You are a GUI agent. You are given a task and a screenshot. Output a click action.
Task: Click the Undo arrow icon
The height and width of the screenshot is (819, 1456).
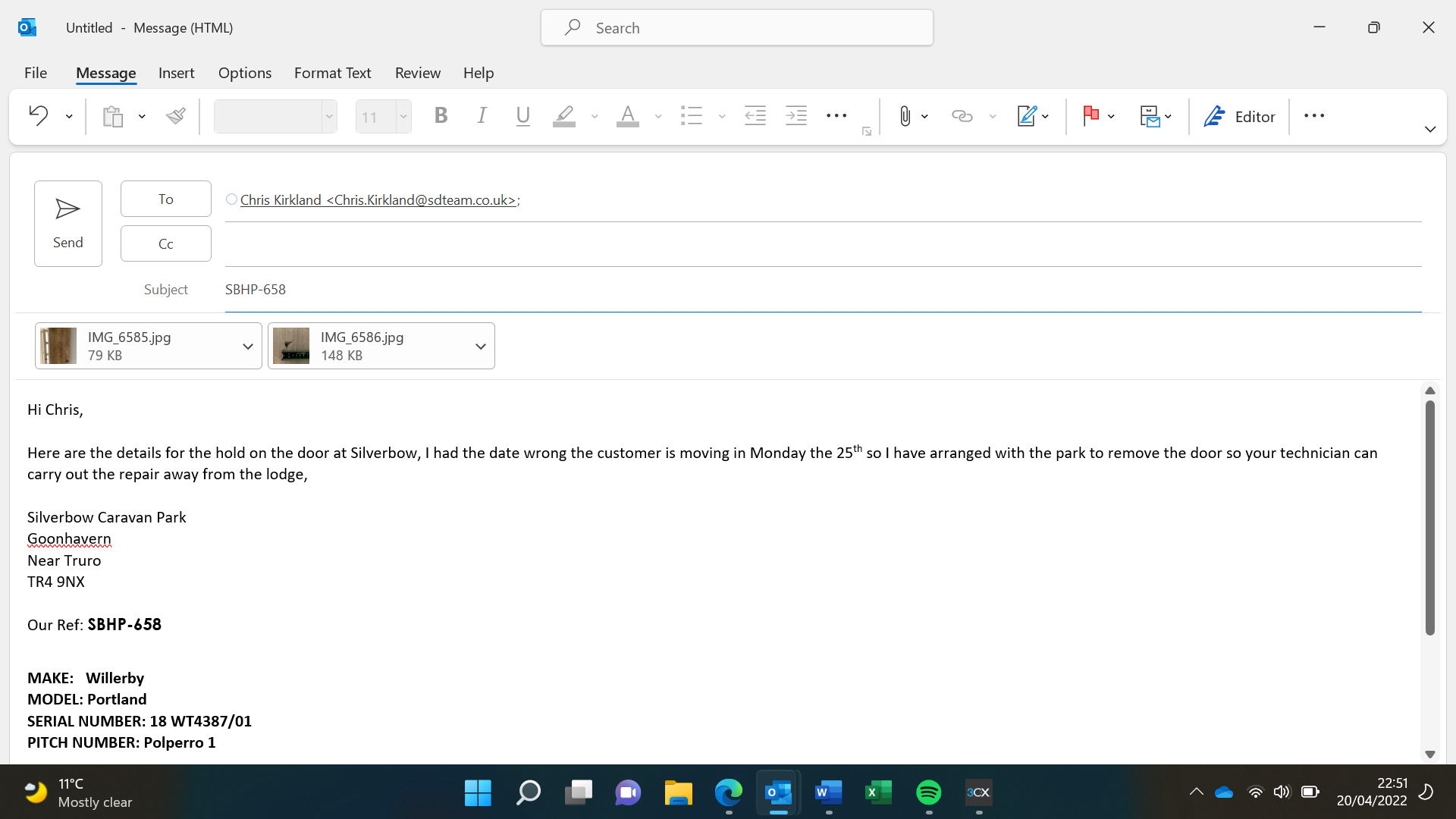click(38, 116)
